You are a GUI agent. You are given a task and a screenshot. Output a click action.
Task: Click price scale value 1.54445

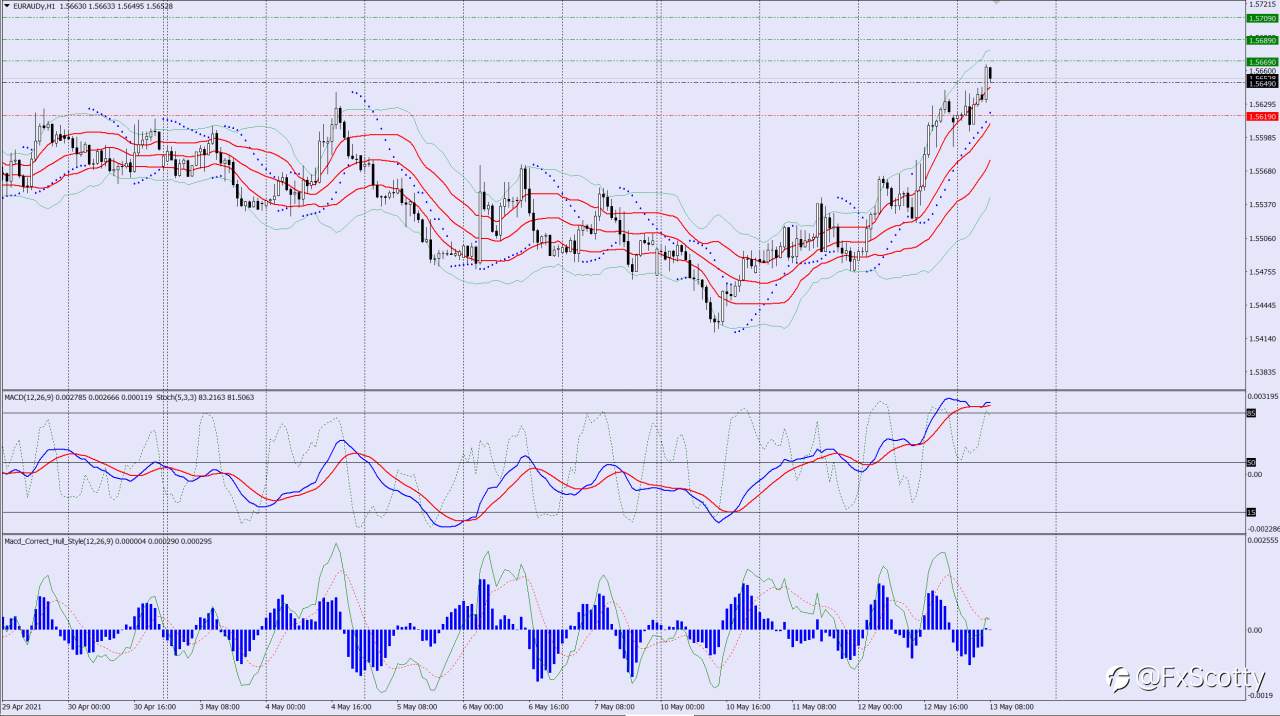(1262, 306)
